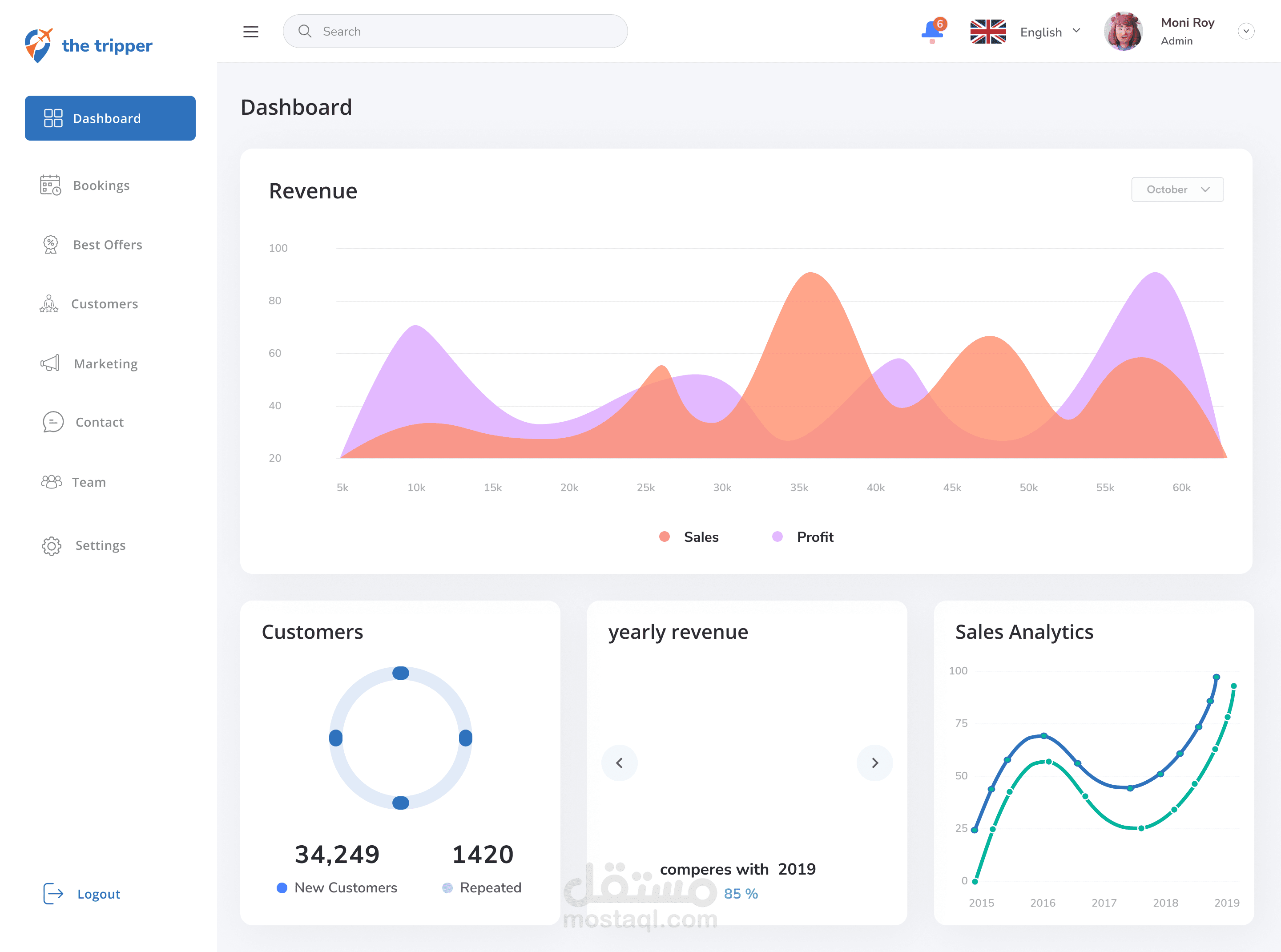Expand the English language selector

(1050, 32)
